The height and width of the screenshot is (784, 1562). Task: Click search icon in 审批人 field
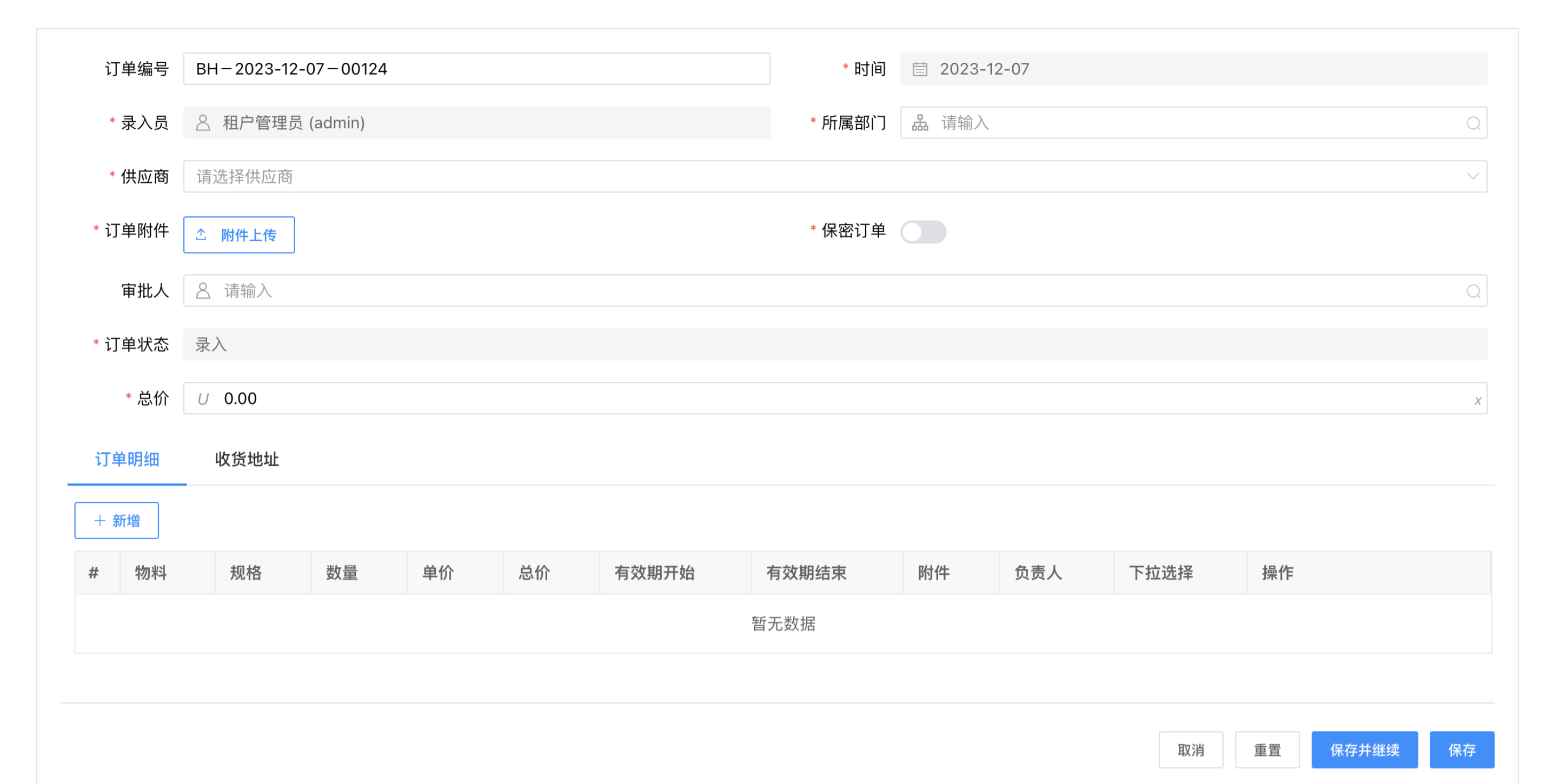tap(1473, 292)
